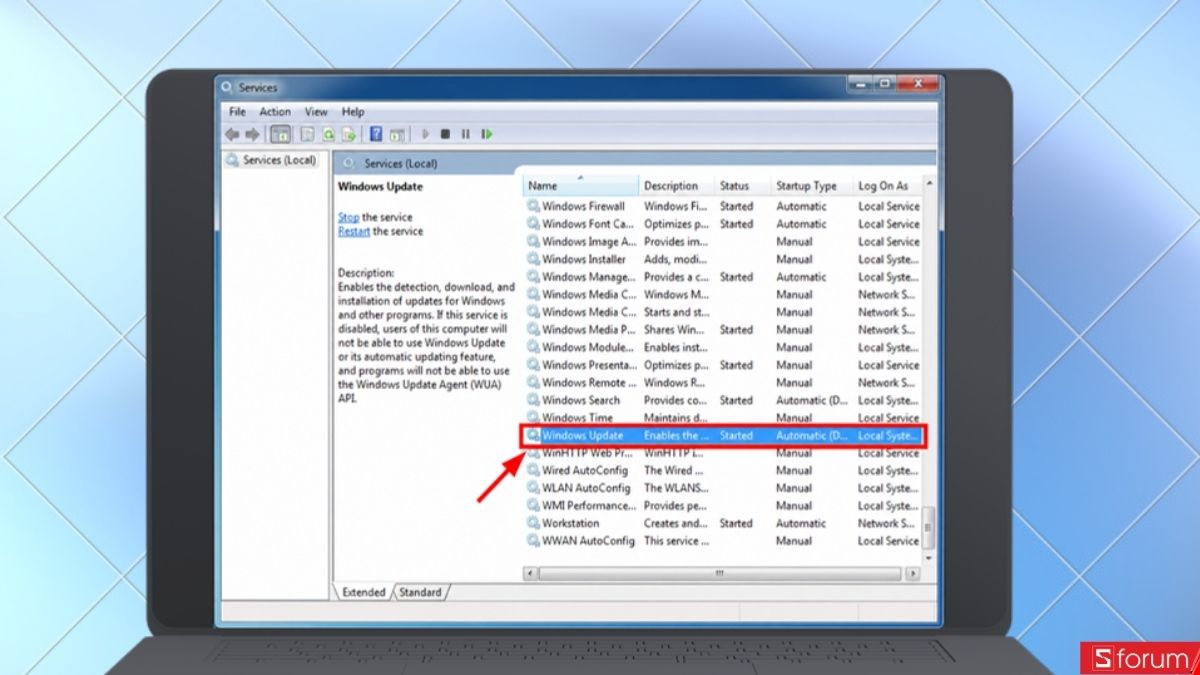Click the Export List toolbar icon

pyautogui.click(x=348, y=134)
